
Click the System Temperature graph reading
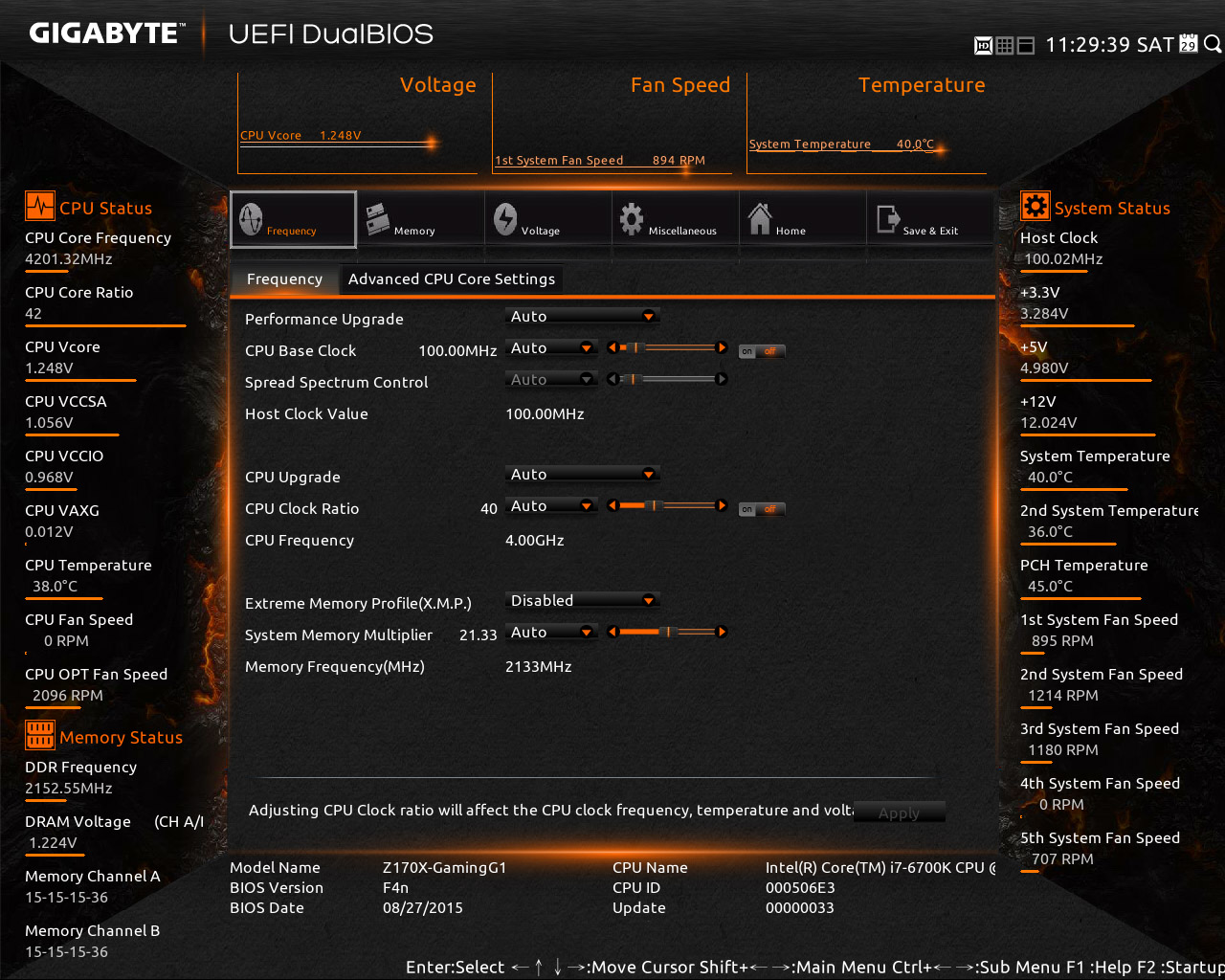click(x=841, y=145)
